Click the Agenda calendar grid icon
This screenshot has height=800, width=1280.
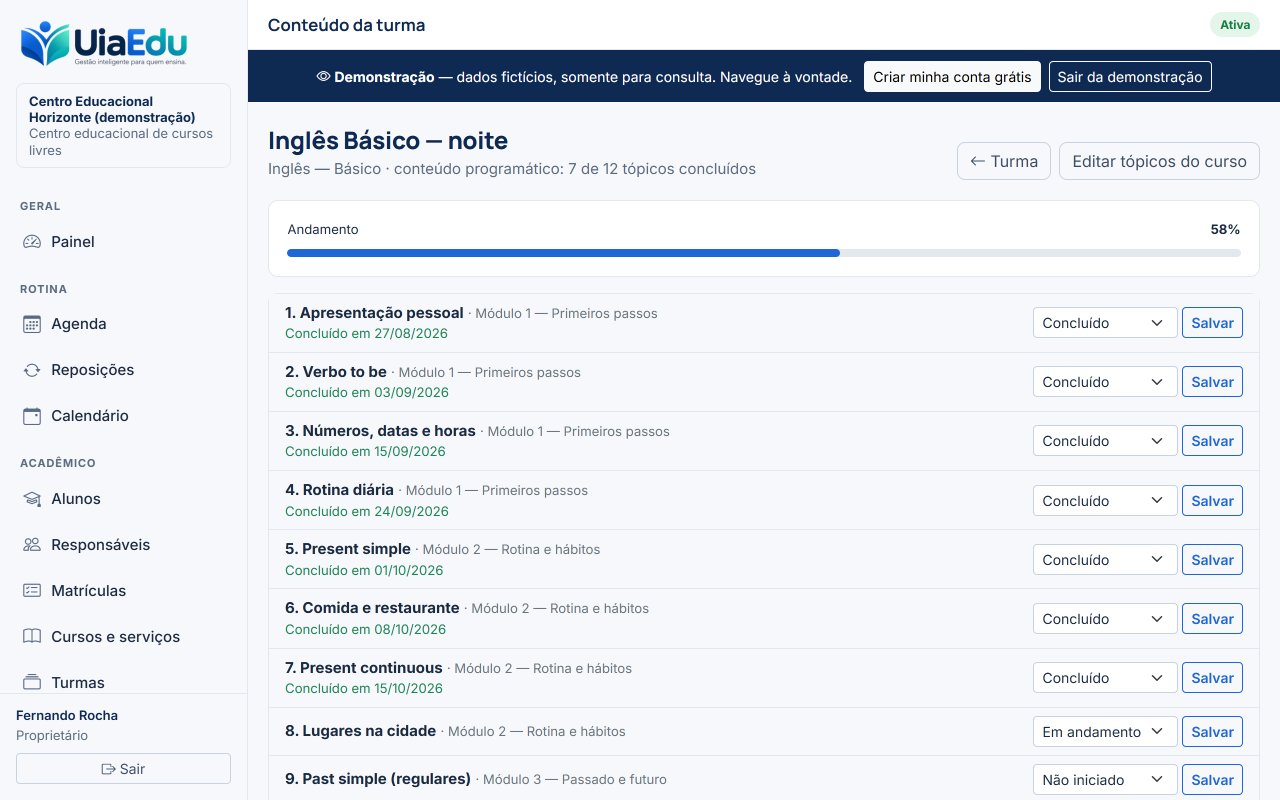32,324
